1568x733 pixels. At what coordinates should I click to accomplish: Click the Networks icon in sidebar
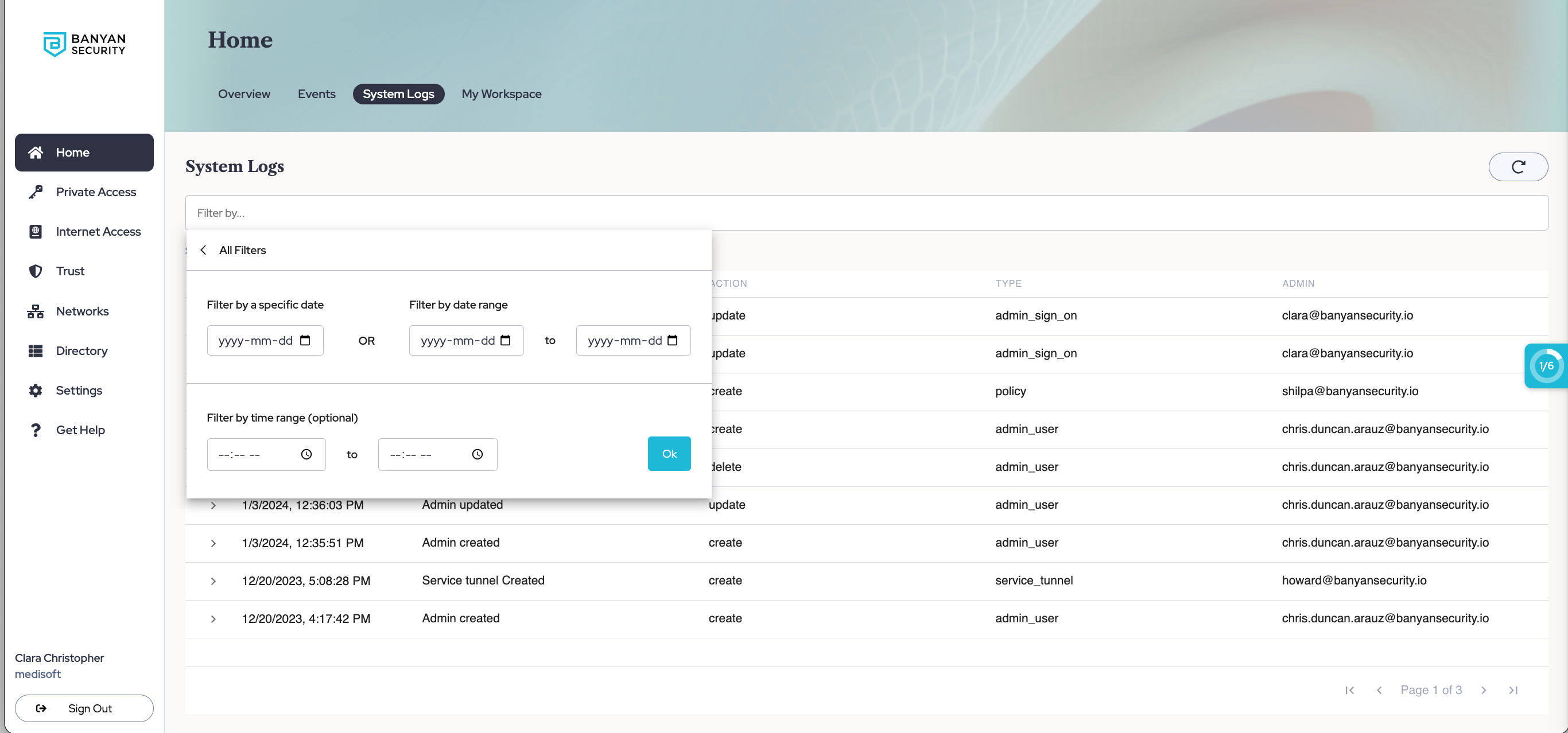[x=36, y=311]
